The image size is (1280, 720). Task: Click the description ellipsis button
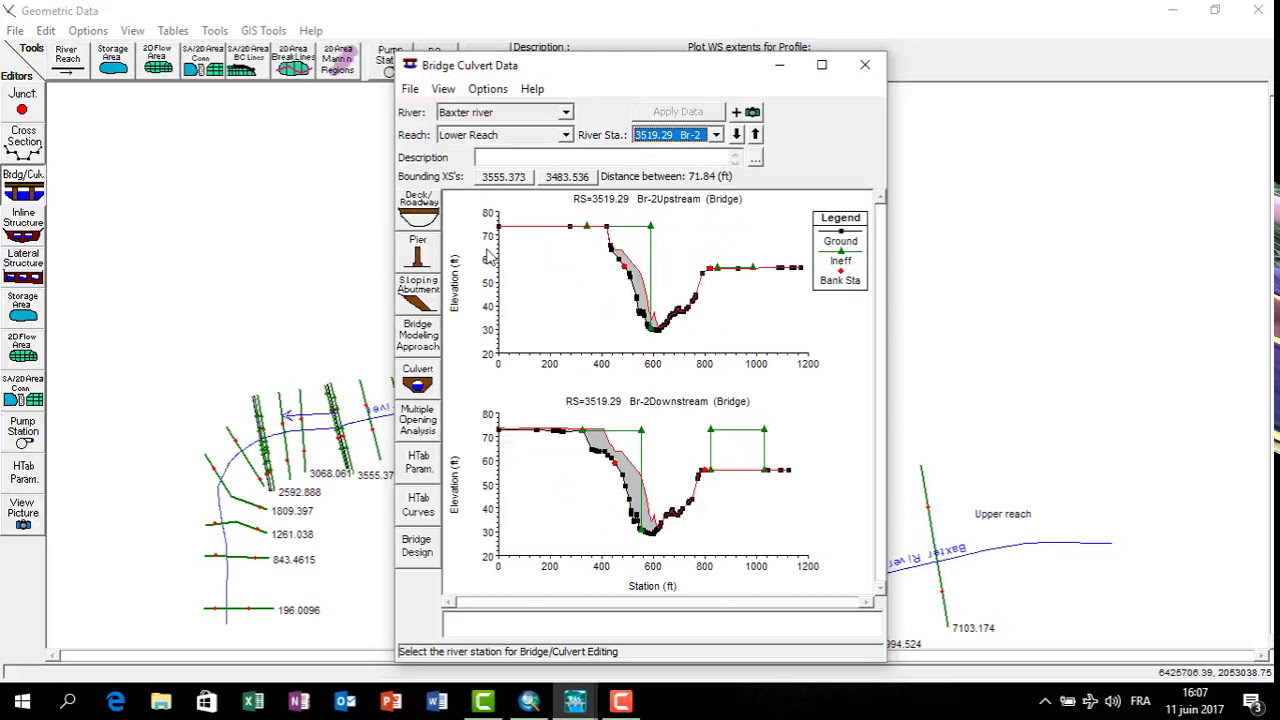coord(755,158)
